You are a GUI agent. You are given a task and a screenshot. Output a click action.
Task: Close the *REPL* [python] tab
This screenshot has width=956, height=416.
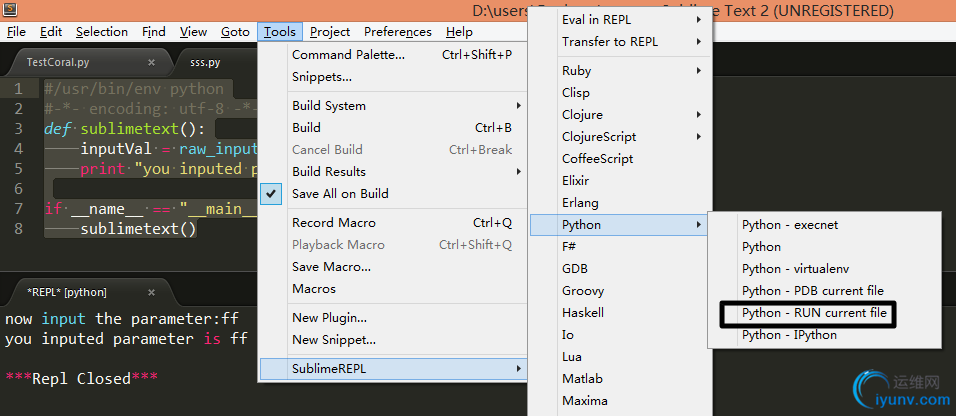pyautogui.click(x=153, y=292)
